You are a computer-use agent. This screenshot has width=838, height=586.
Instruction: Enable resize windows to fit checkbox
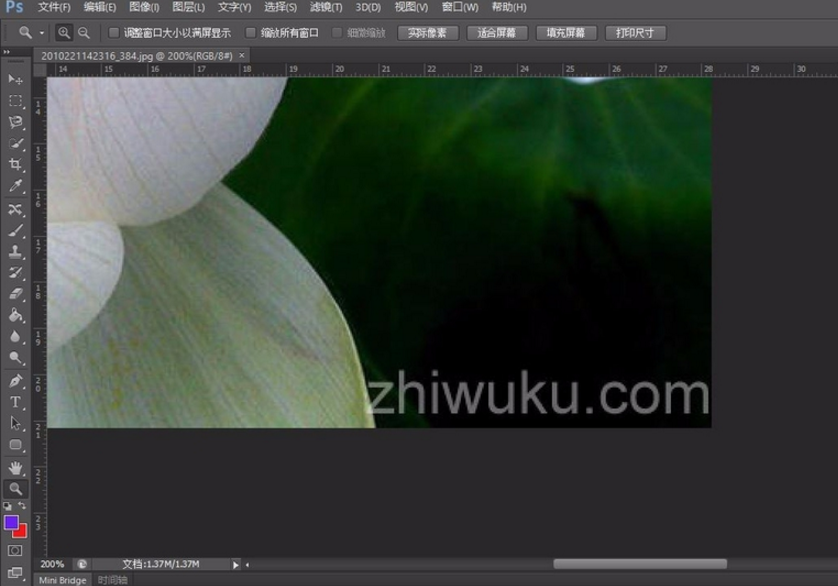click(114, 33)
